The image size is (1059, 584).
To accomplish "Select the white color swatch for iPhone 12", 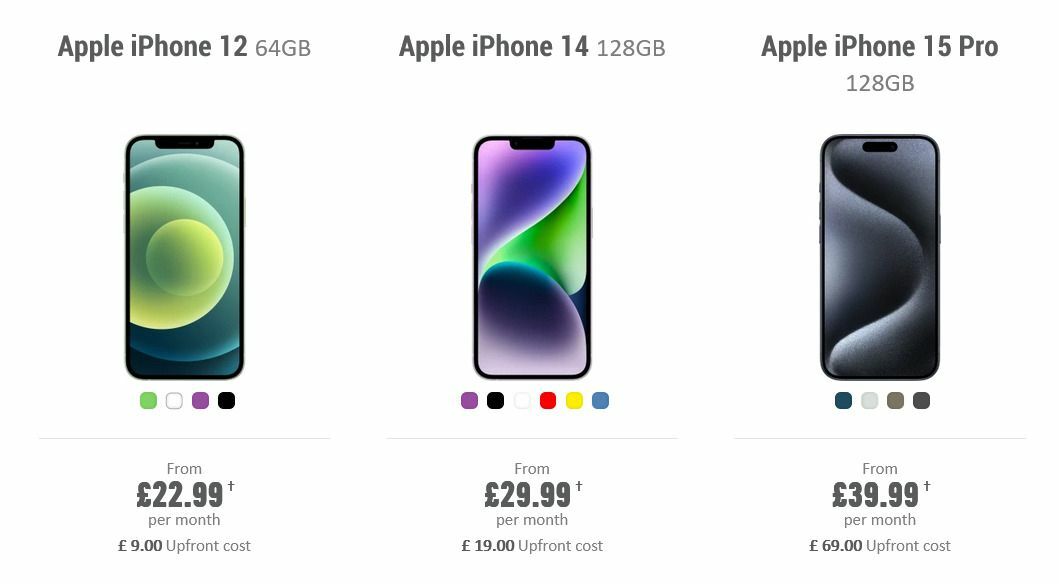I will tap(174, 401).
